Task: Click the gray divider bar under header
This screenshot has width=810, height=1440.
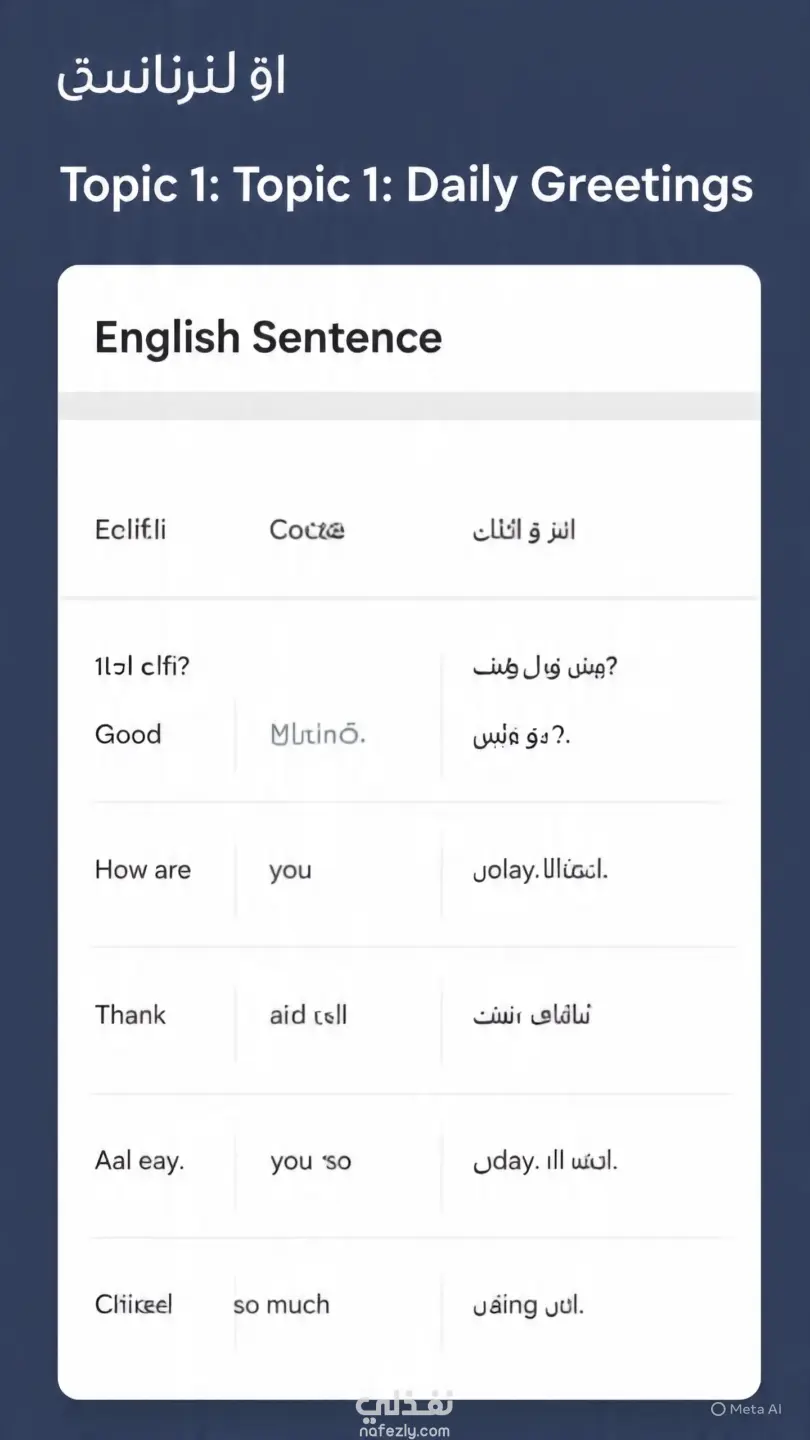Action: click(x=409, y=406)
